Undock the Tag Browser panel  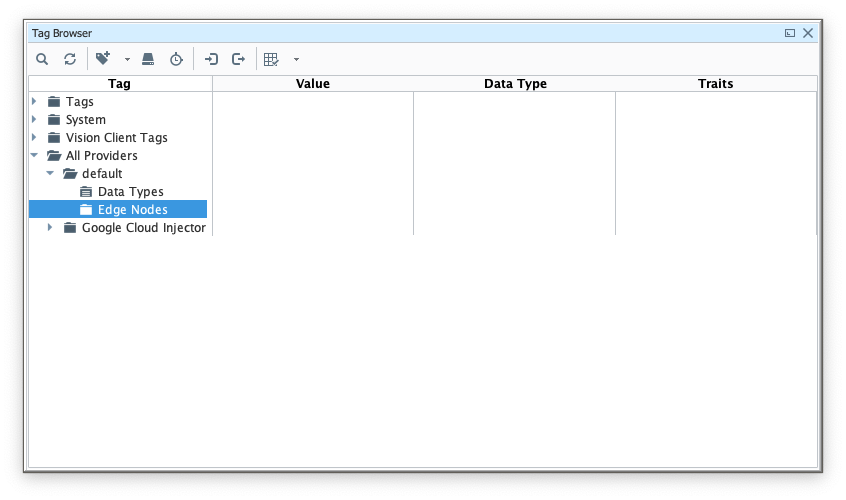790,33
